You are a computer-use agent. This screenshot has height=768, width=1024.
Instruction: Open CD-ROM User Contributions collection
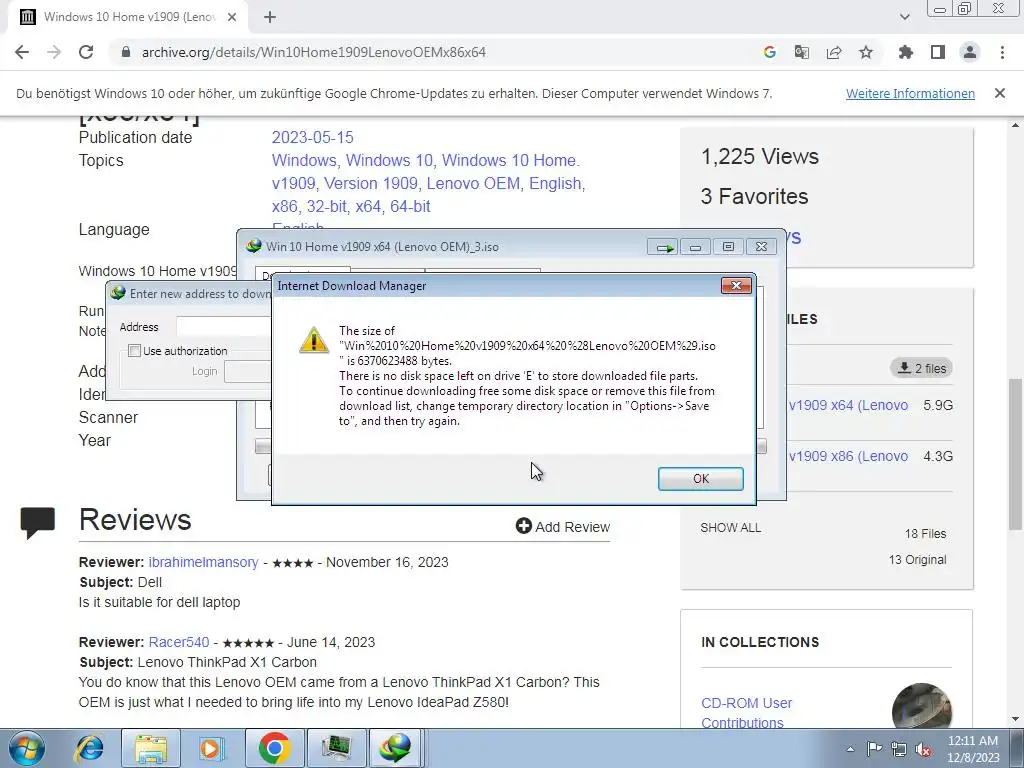pyautogui.click(x=746, y=713)
